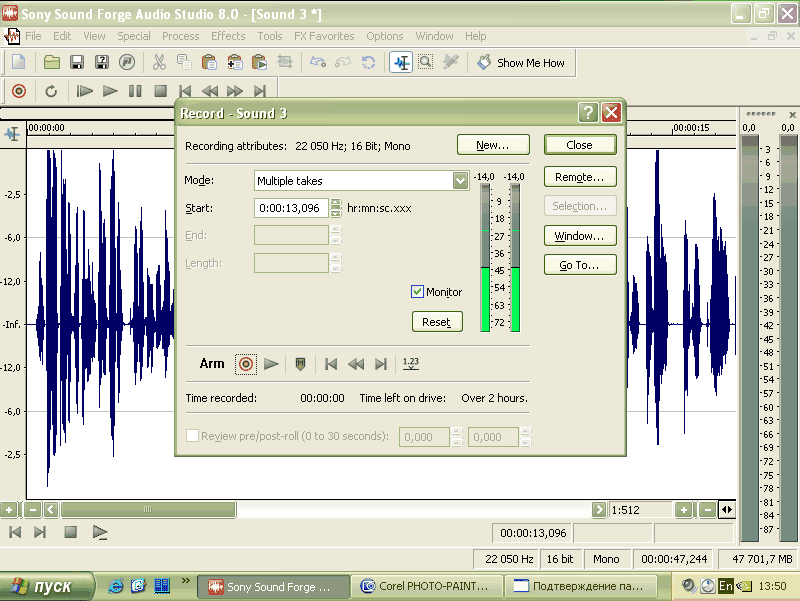Click the En language indicator in the system tray
The height and width of the screenshot is (601, 800).
[725, 586]
